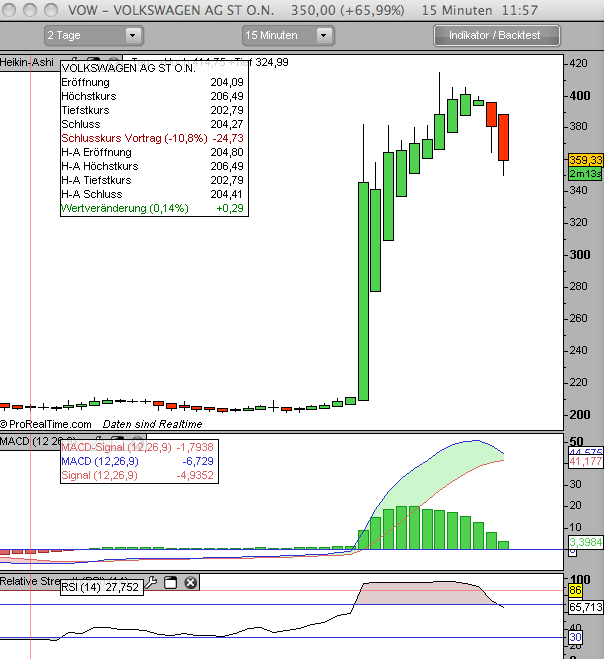Close the RSI indicator panel
The width and height of the screenshot is (604, 659).
coord(190,583)
